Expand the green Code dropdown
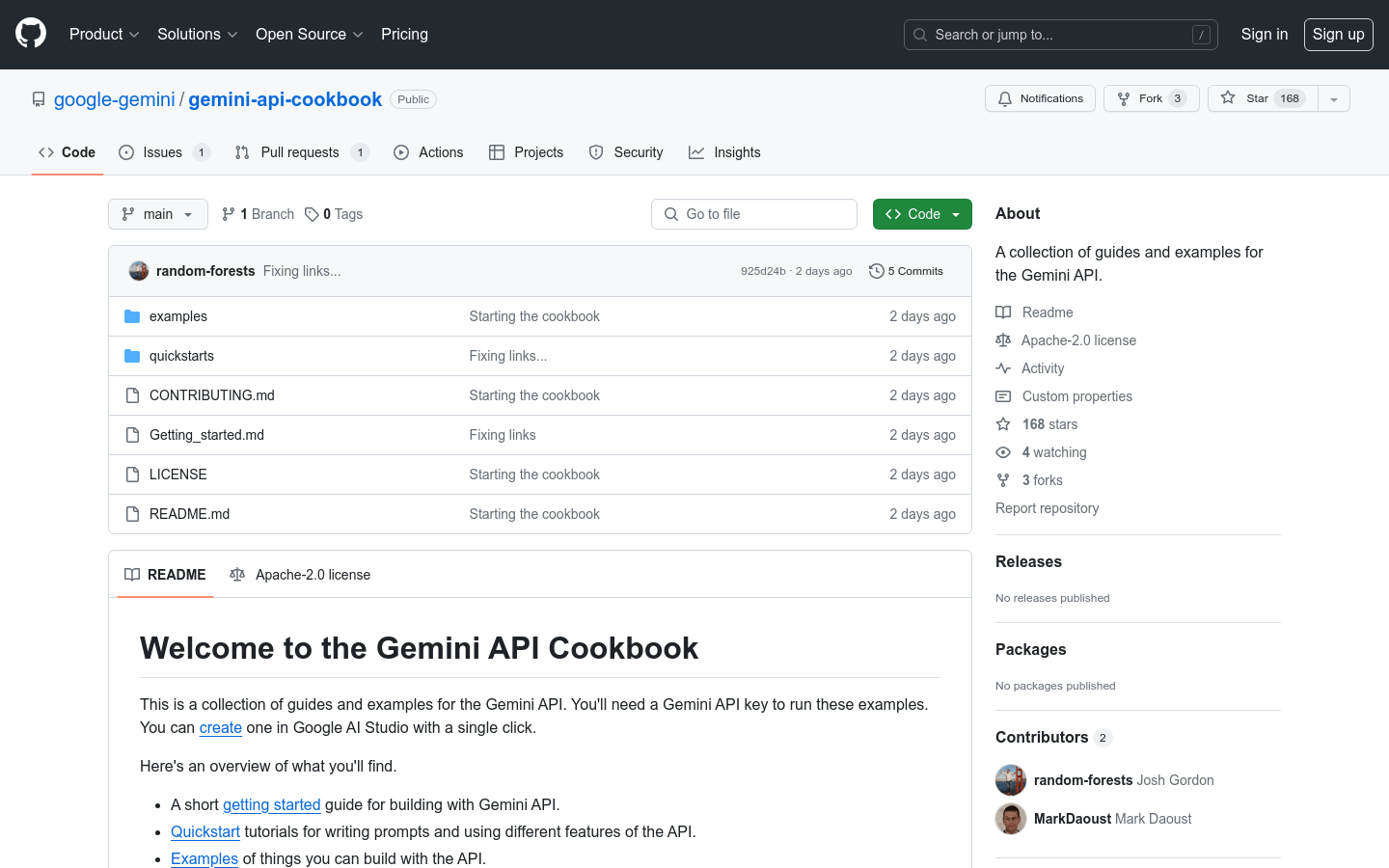1389x868 pixels. coord(922,214)
